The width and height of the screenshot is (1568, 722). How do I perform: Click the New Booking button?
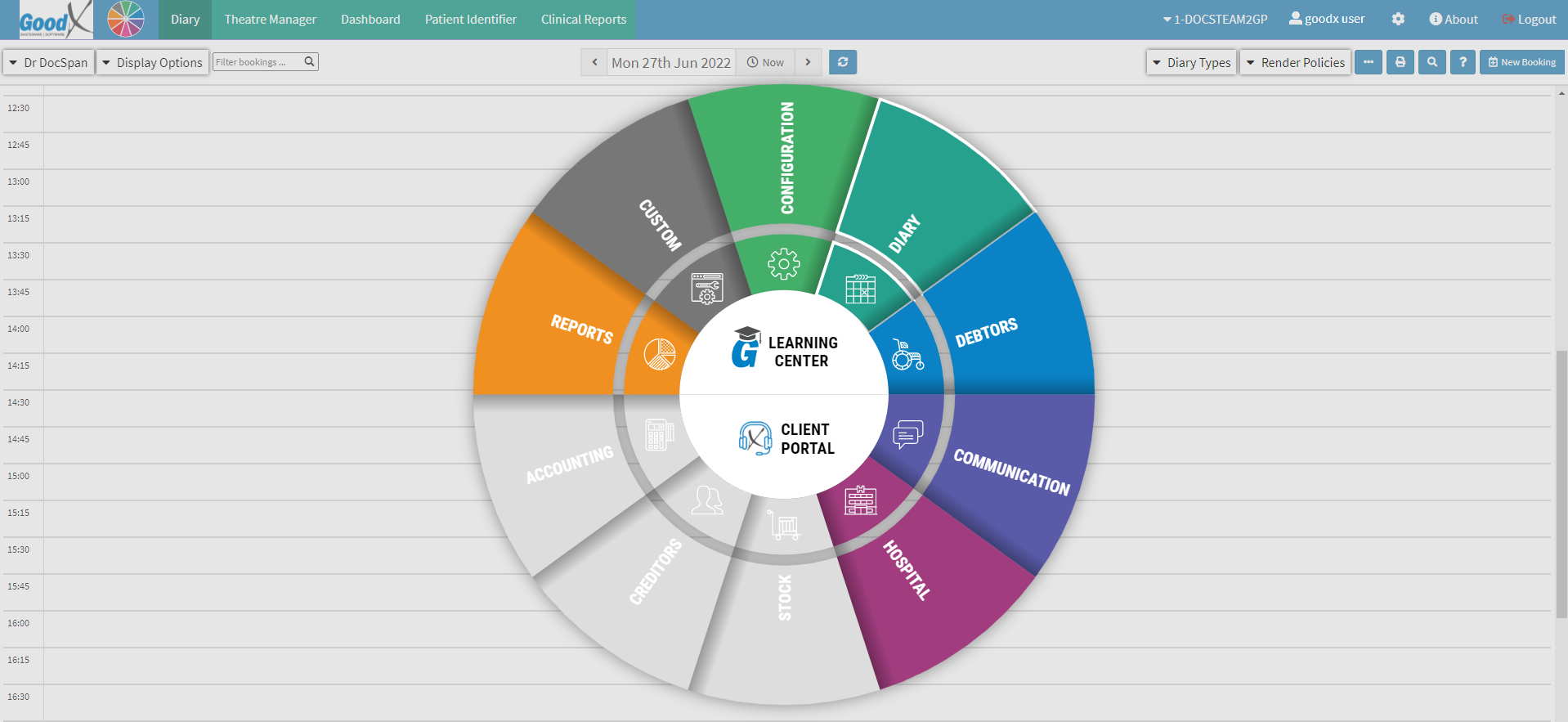coord(1521,62)
